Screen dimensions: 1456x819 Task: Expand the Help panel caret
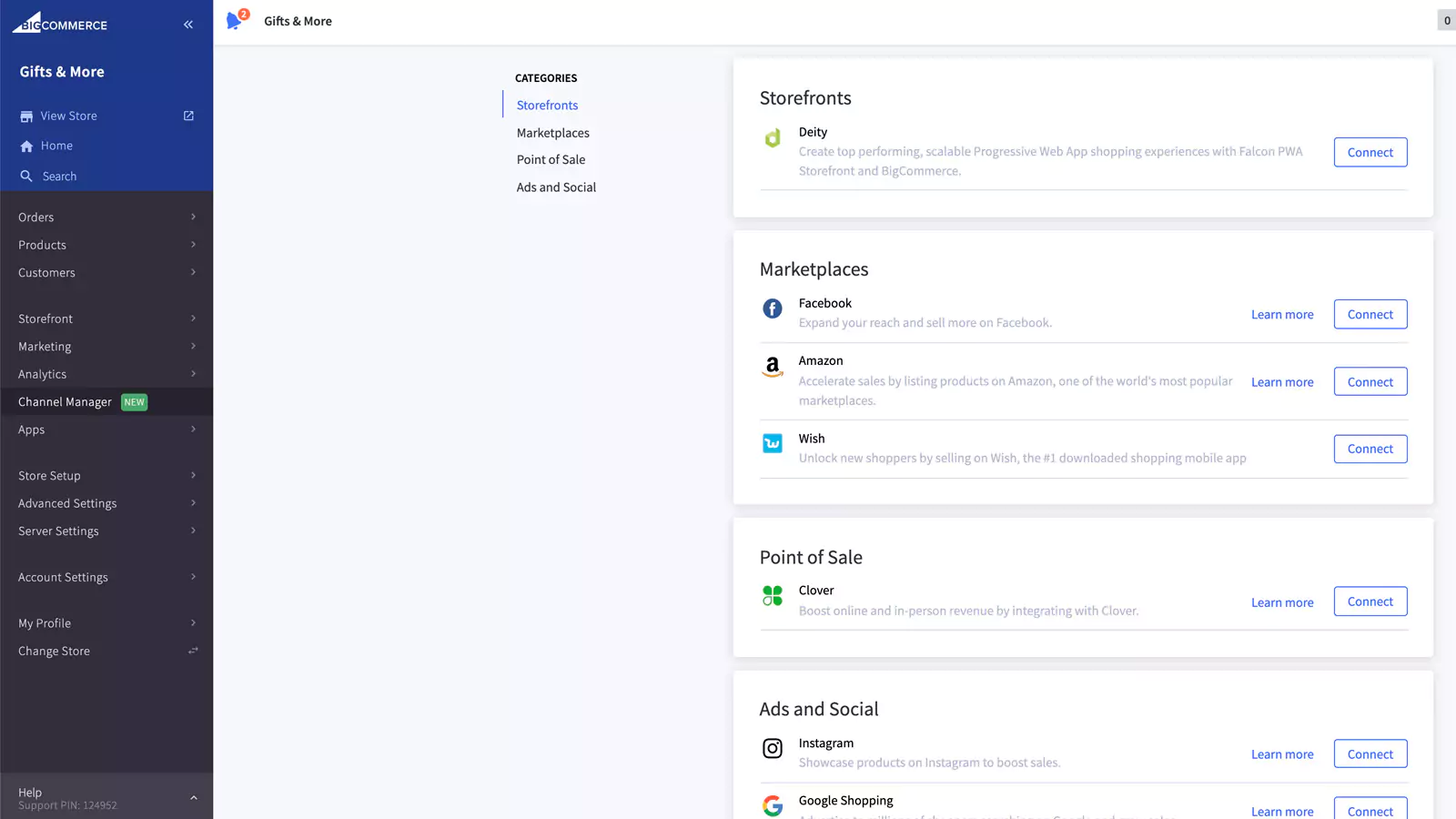pyautogui.click(x=193, y=798)
